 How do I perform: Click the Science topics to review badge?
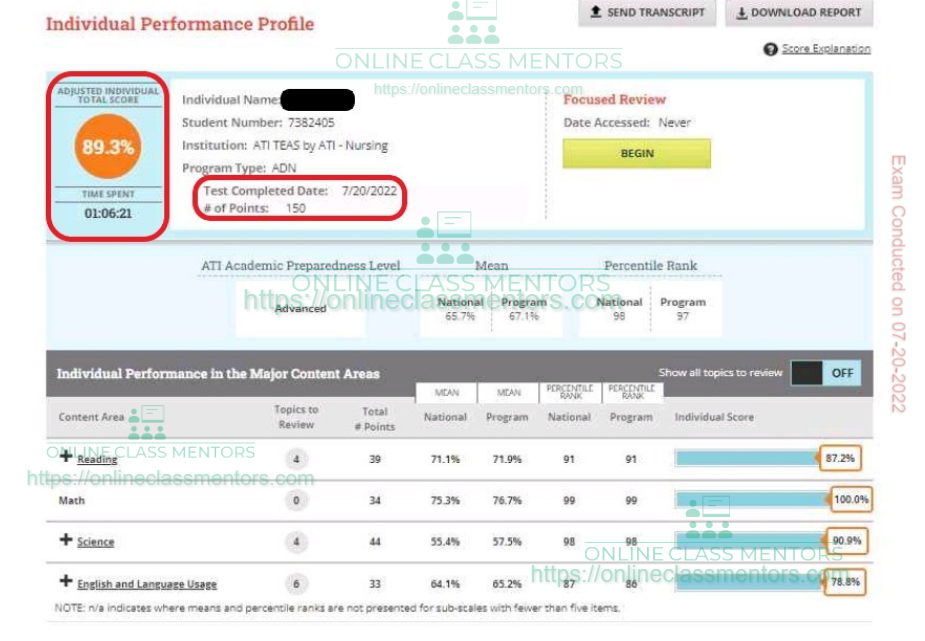296,542
